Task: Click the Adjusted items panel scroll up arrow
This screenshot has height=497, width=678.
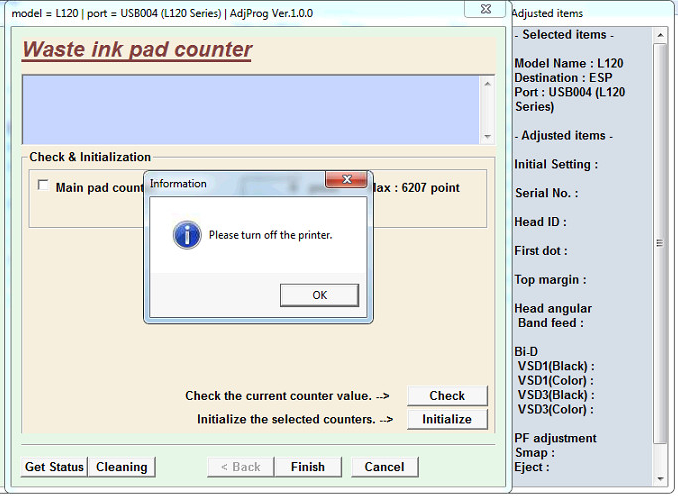Action: pyautogui.click(x=660, y=35)
